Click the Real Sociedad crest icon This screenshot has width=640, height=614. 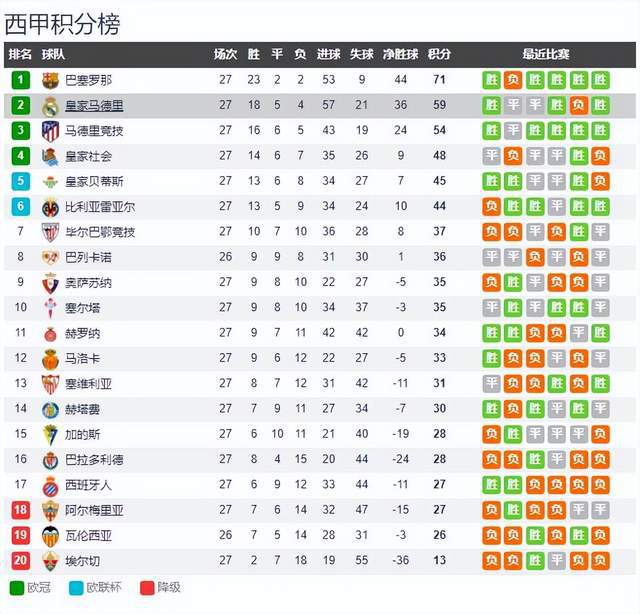coord(50,156)
